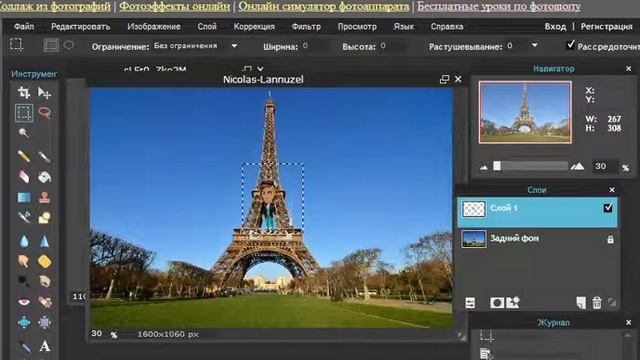Open the Растушевывание feather dropdown arrow
This screenshot has height=360, width=640.
point(534,45)
